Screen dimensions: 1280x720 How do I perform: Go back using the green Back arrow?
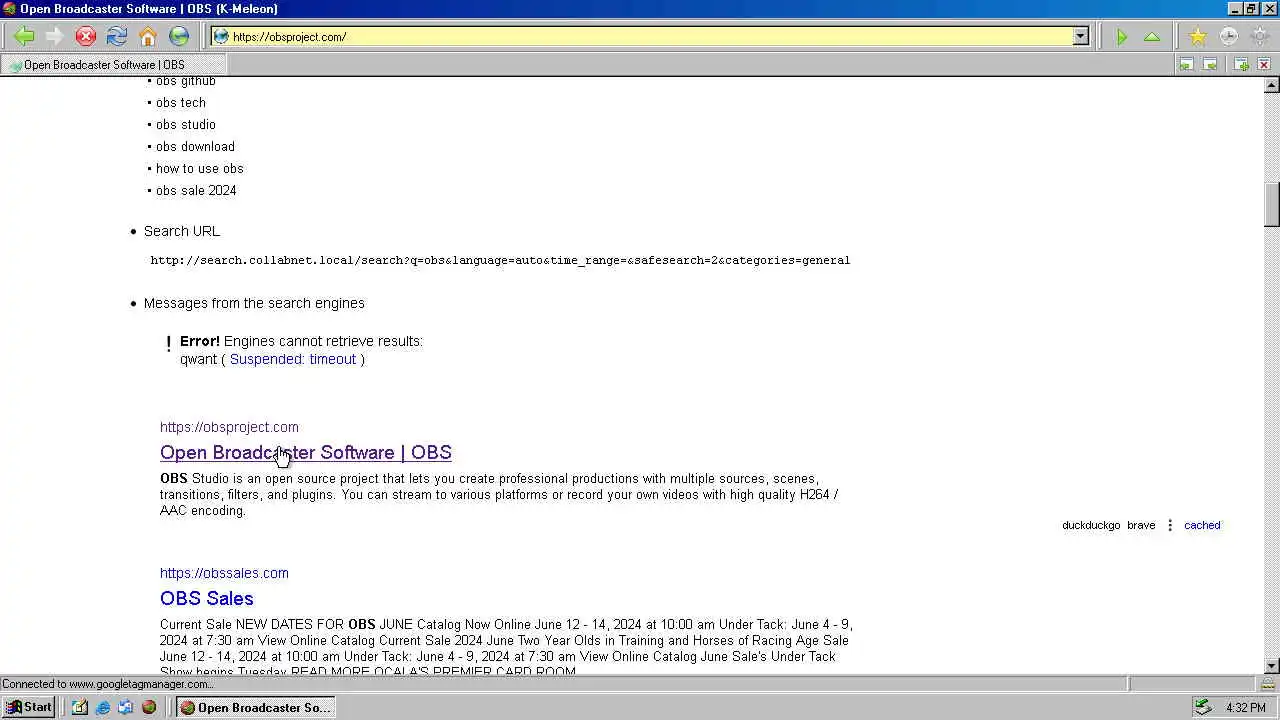coord(24,37)
